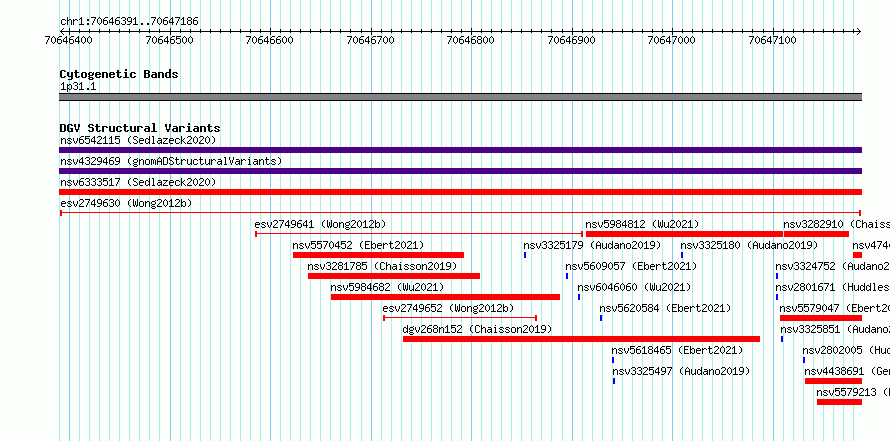890x441 pixels.
Task: Click the red bar under nsv4438691
Action: [833, 381]
